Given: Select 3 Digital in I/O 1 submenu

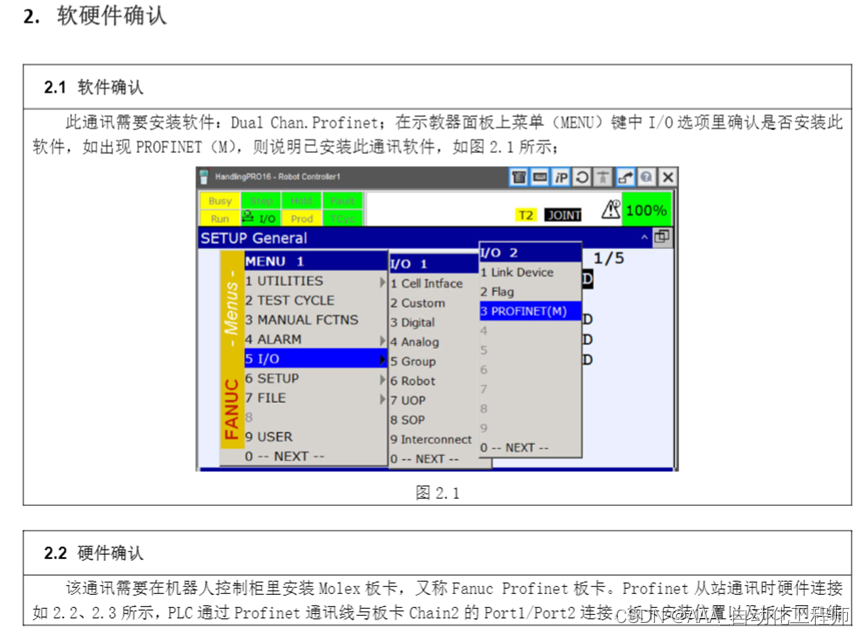Looking at the screenshot, I should (434, 323).
